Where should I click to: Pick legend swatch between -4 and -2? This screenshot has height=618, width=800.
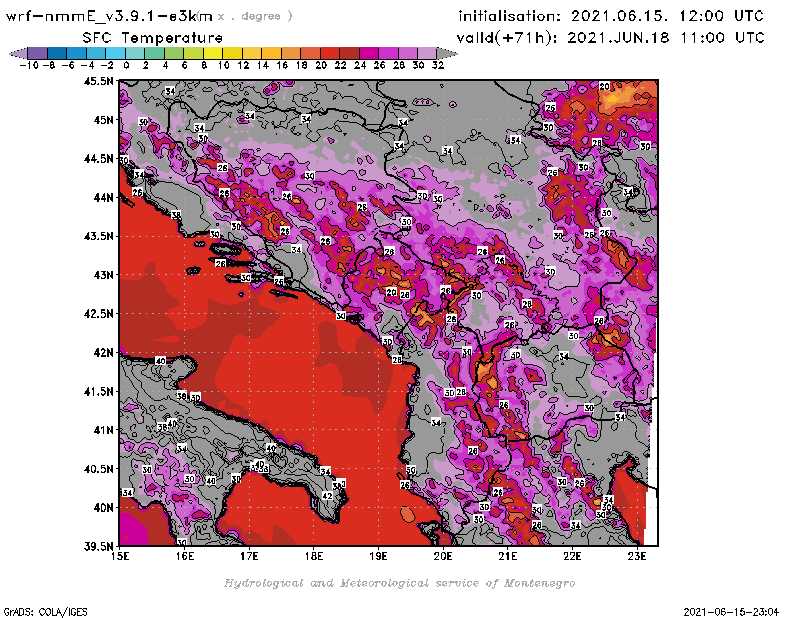[x=96, y=53]
